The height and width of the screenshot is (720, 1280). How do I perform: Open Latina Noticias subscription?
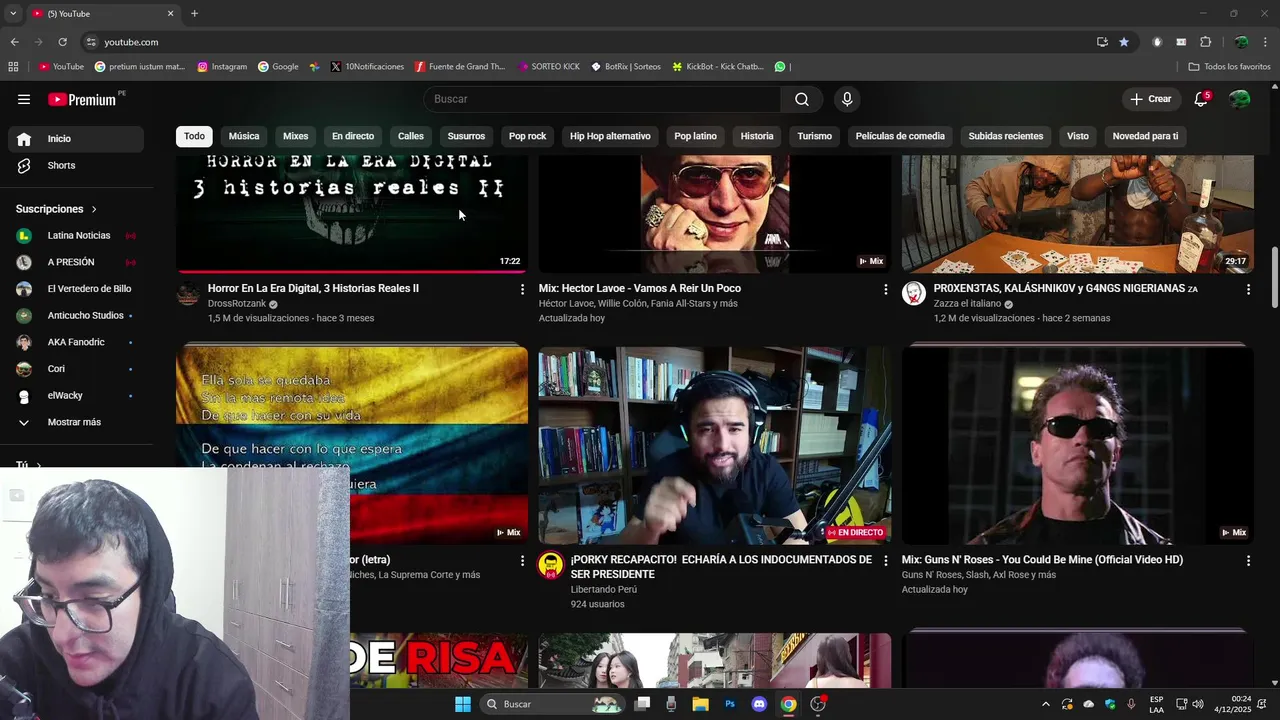75,236
